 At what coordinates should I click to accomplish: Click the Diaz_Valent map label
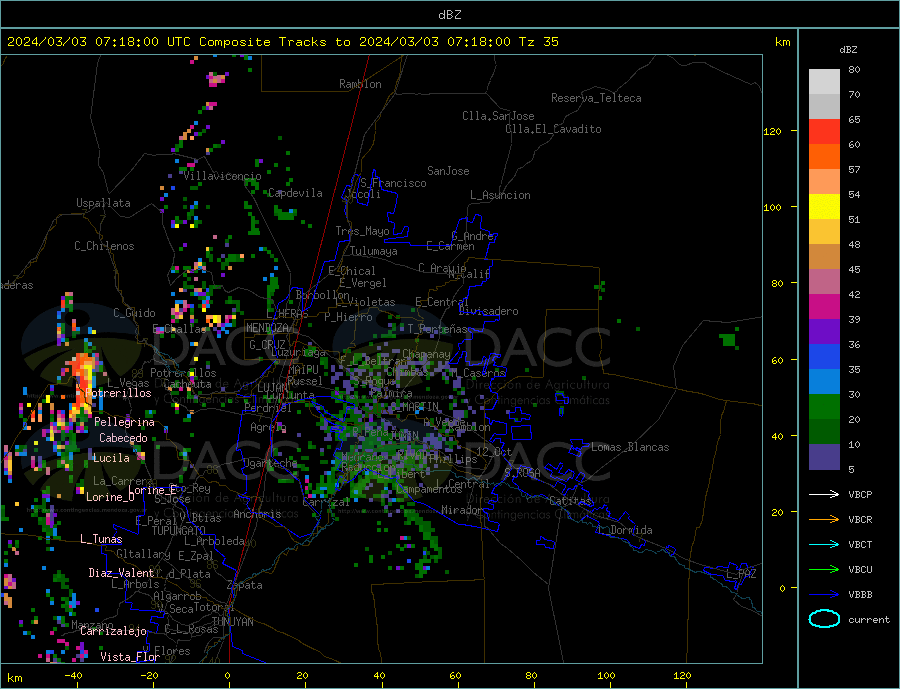pos(121,573)
